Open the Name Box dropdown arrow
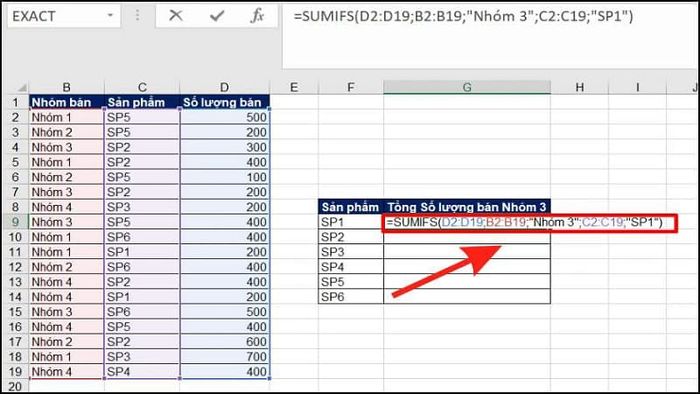700x394 pixels. 110,16
